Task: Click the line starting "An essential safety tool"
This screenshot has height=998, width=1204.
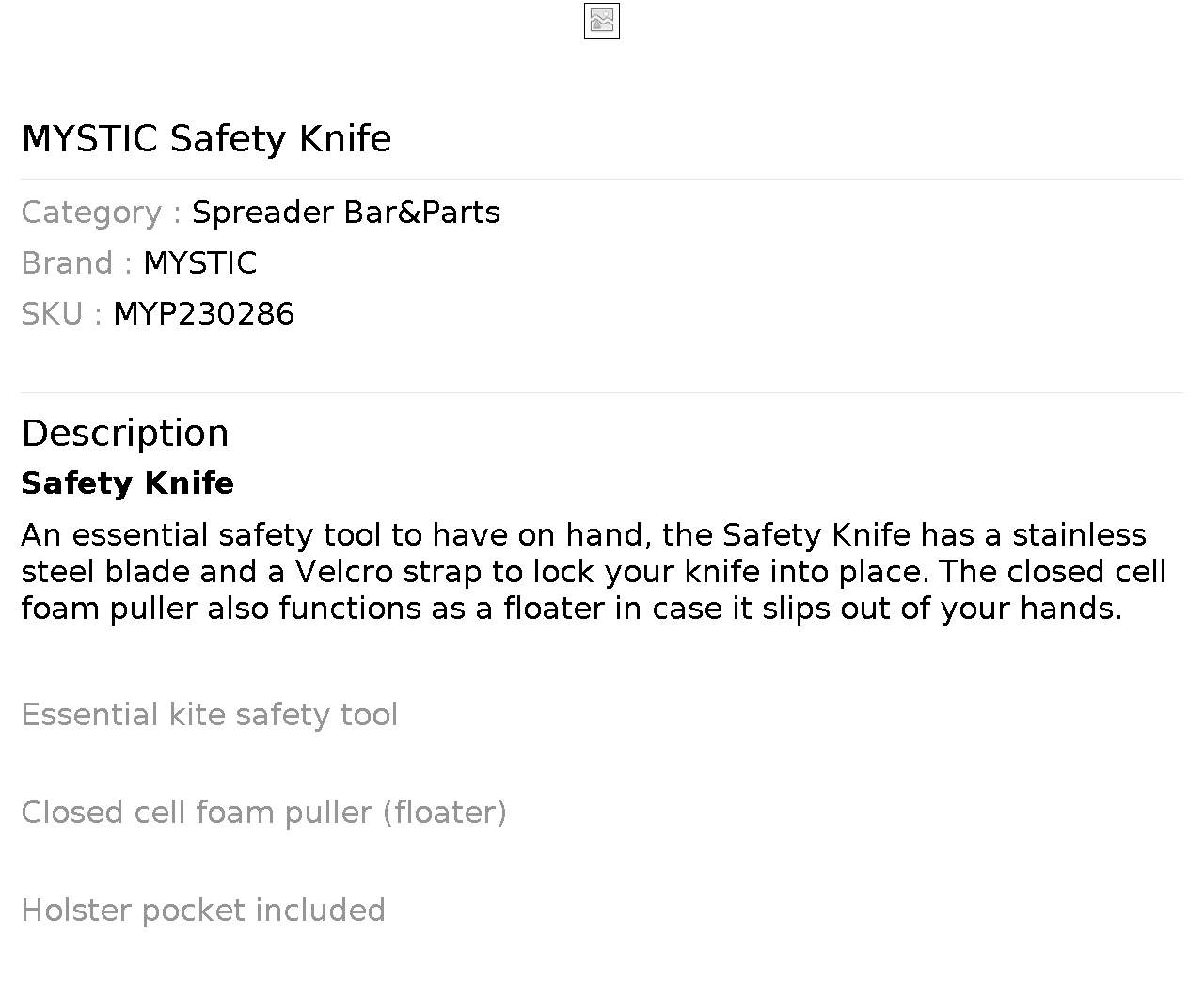Action: click(583, 535)
